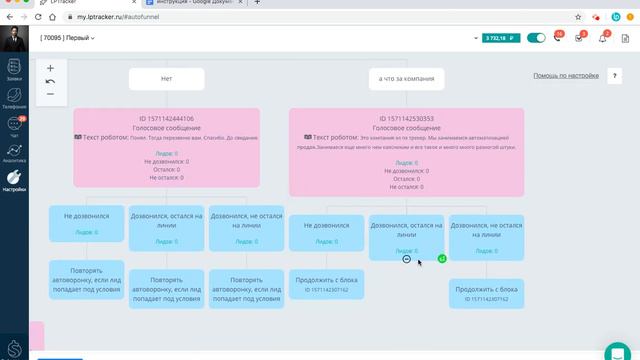Viewport: 640px width, 360px height.
Task: Switch to the LPTracker browser tab
Action: 88,2
